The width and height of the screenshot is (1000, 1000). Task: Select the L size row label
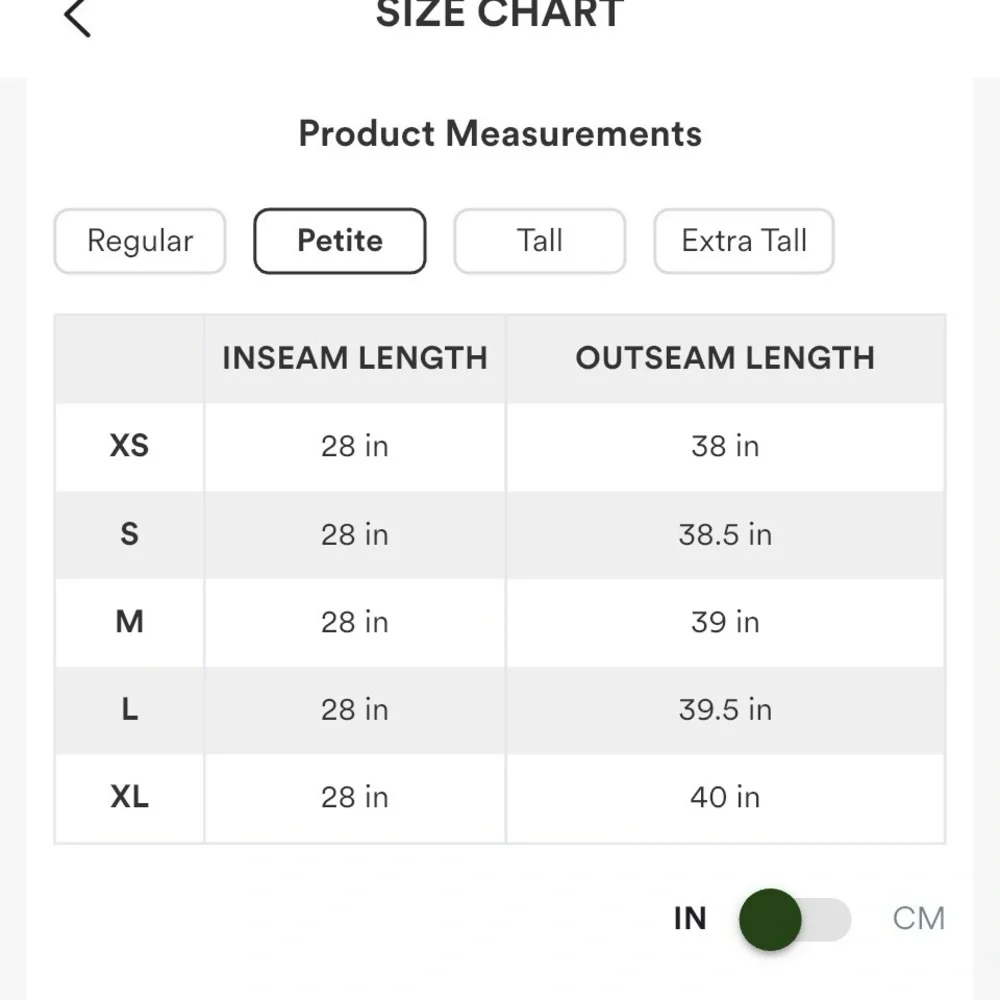coord(129,710)
